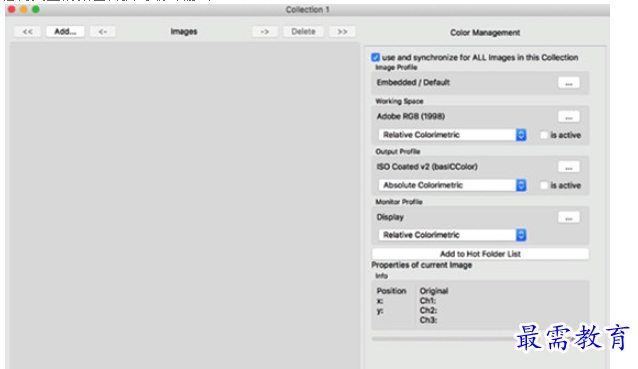Open Output Profile Absolute Colorimetric dropdown
638x369 pixels.
(452, 185)
